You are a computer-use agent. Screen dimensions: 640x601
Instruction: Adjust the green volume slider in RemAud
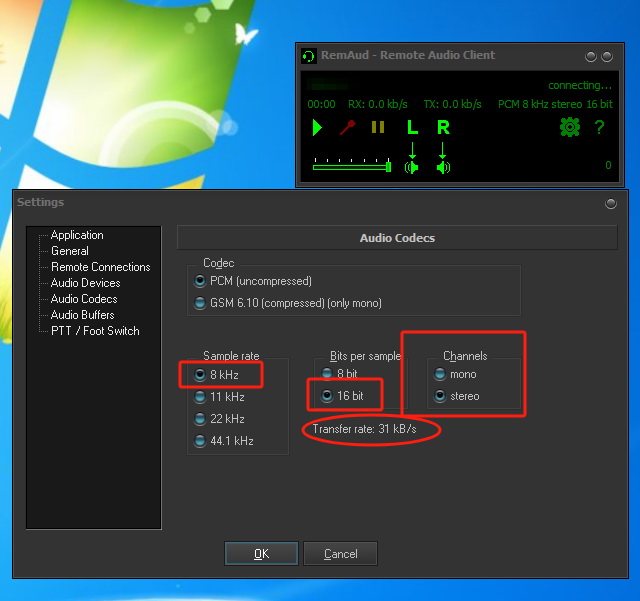click(352, 166)
